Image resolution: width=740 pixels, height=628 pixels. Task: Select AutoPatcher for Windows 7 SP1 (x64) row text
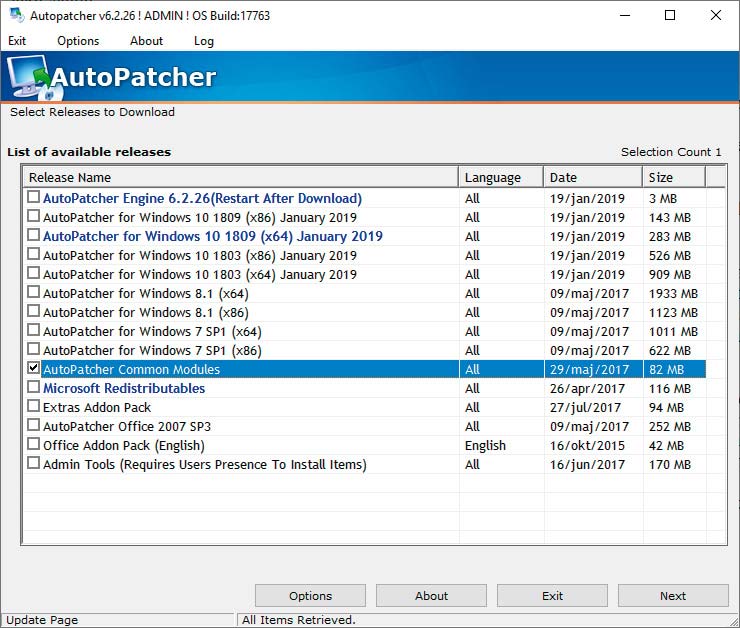click(152, 332)
